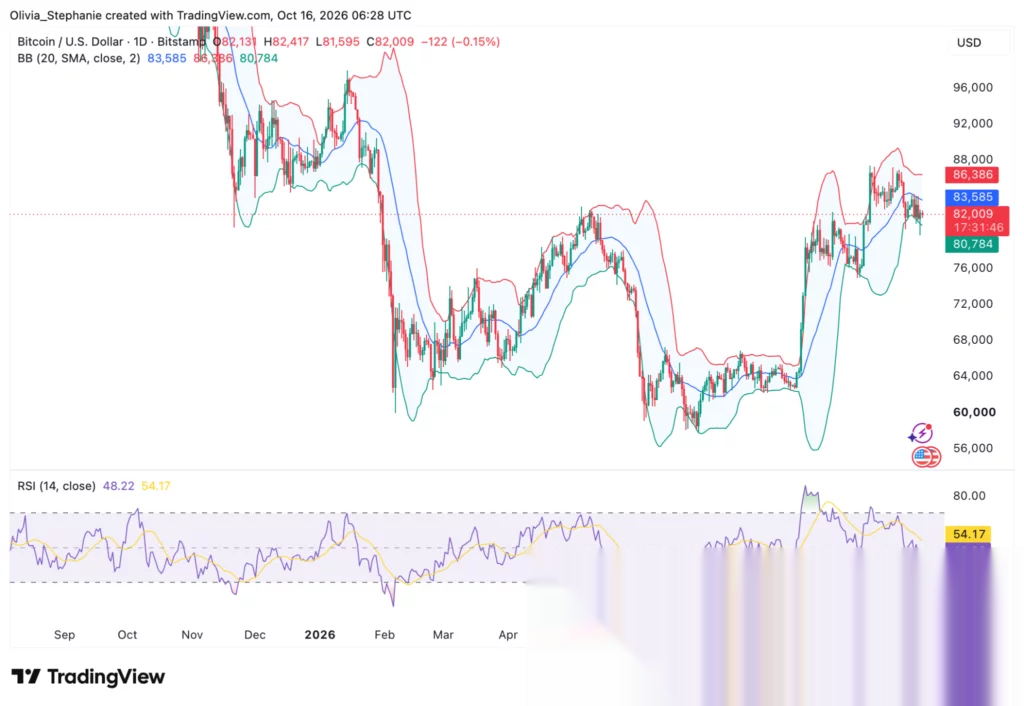Open the RSI (14, close) indicator legend
This screenshot has width=1024, height=706.
click(56, 486)
